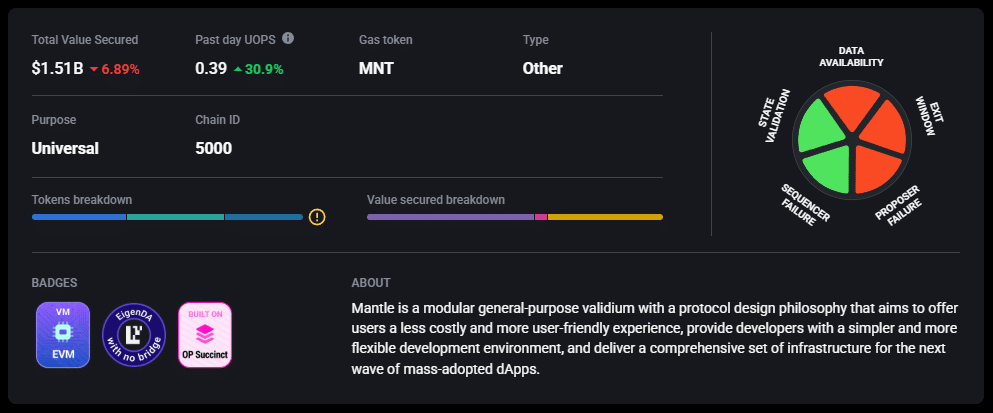The width and height of the screenshot is (993, 413).
Task: Click the green UOPS up-arrow indicator
Action: tap(238, 70)
